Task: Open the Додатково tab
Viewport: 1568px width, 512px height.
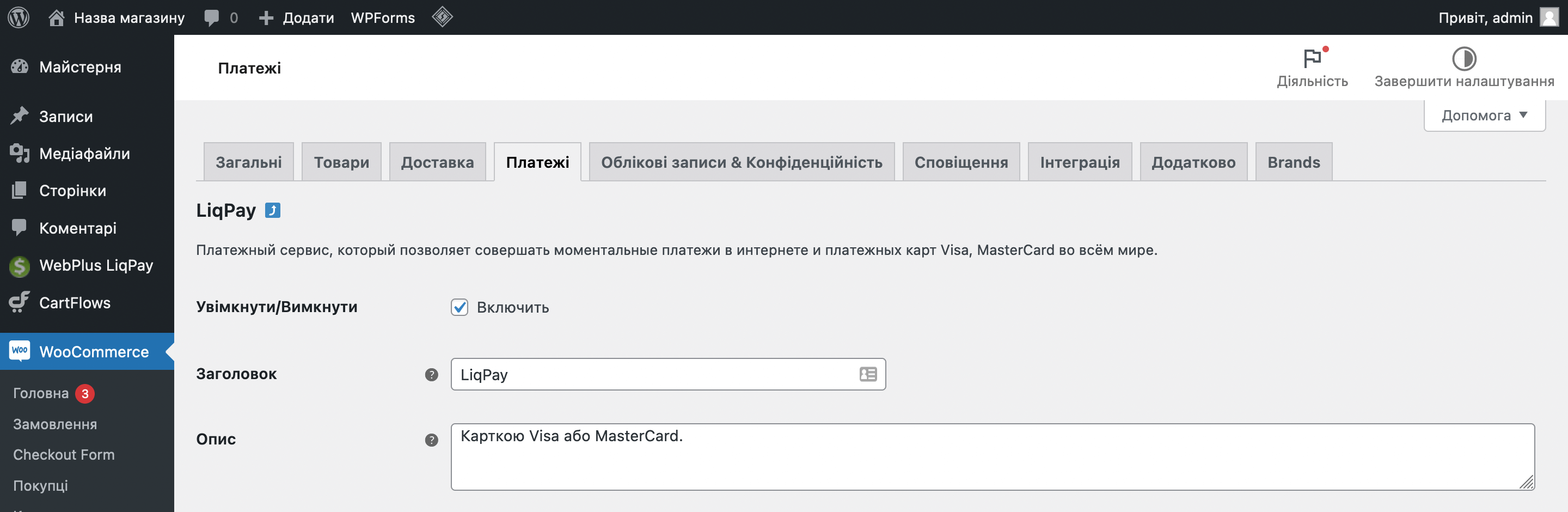Action: 1193,162
